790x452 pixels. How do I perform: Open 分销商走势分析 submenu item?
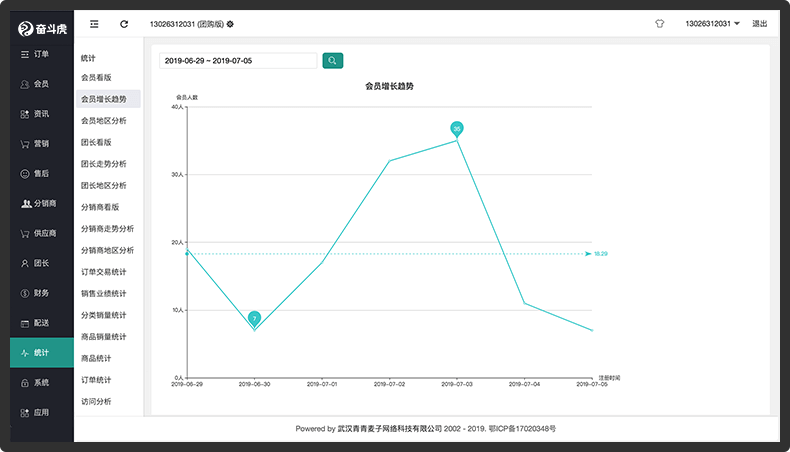coord(108,228)
